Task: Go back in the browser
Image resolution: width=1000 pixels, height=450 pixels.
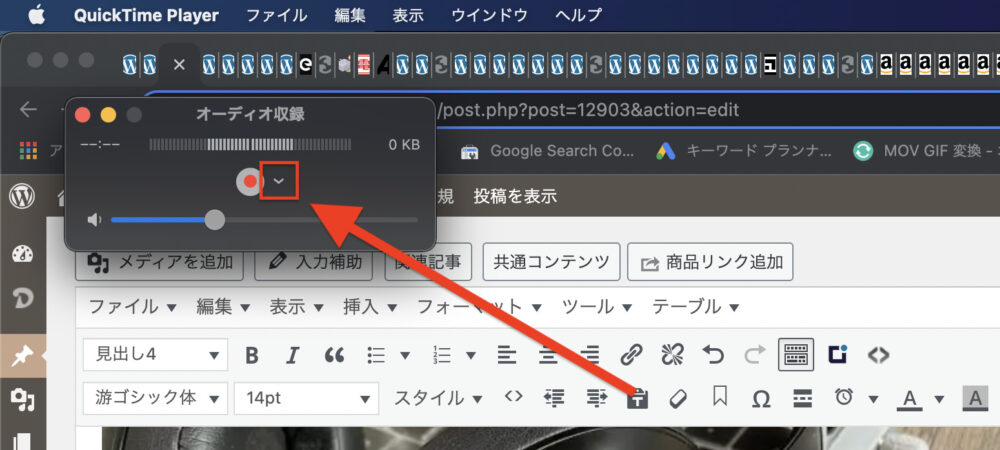Action: tap(28, 110)
